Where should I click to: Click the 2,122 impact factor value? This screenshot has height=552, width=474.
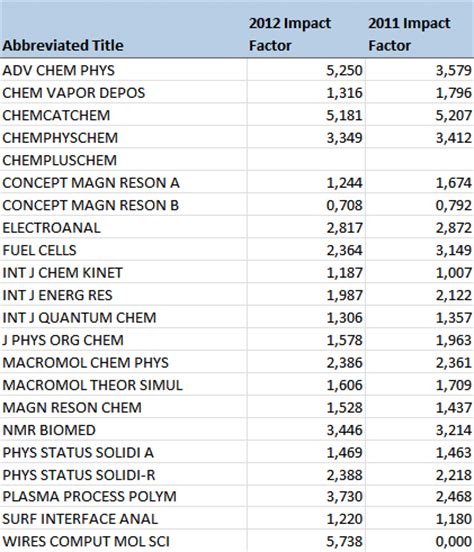pyautogui.click(x=454, y=296)
